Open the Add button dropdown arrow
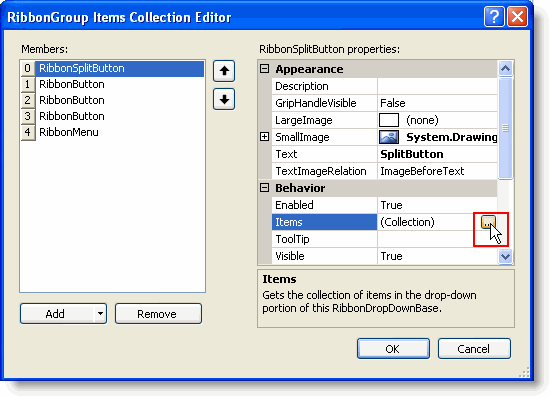 coord(100,314)
